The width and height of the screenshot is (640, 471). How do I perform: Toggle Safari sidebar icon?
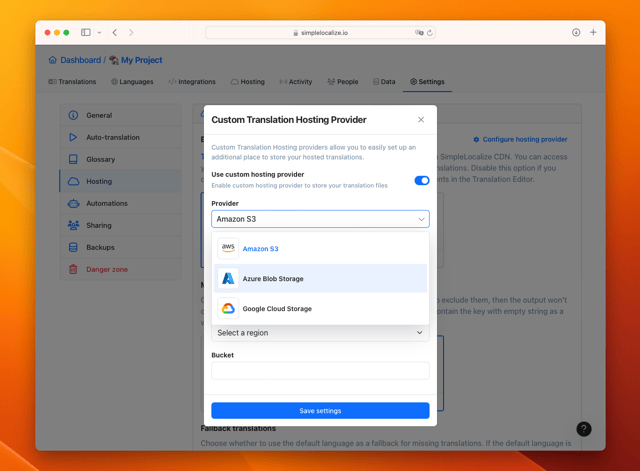(x=86, y=32)
